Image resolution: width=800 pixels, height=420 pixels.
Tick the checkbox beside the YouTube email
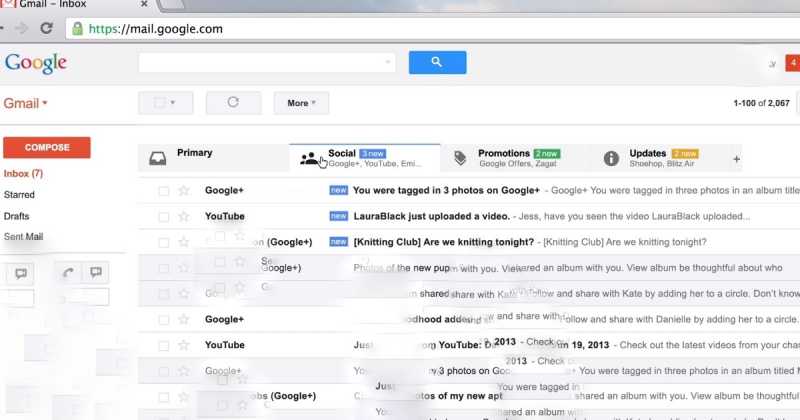tap(162, 216)
